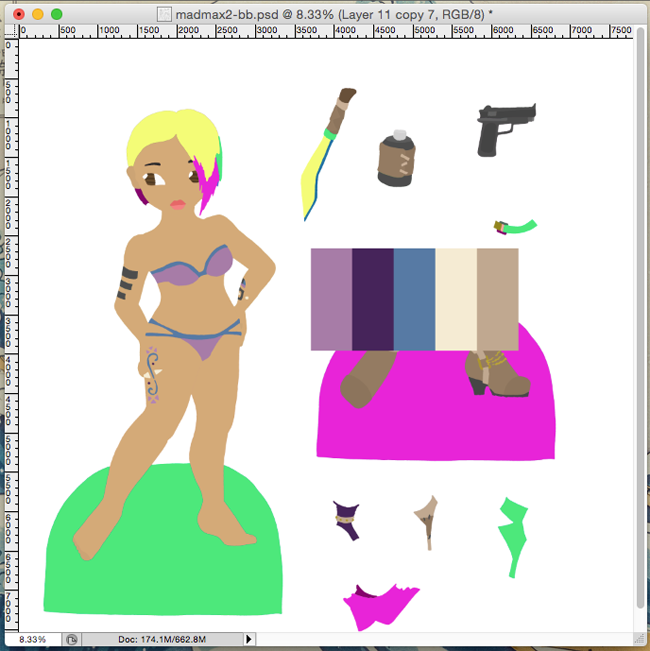Pick the light purple palette swatch on canvas
Viewport: 650px width, 651px height.
331,299
